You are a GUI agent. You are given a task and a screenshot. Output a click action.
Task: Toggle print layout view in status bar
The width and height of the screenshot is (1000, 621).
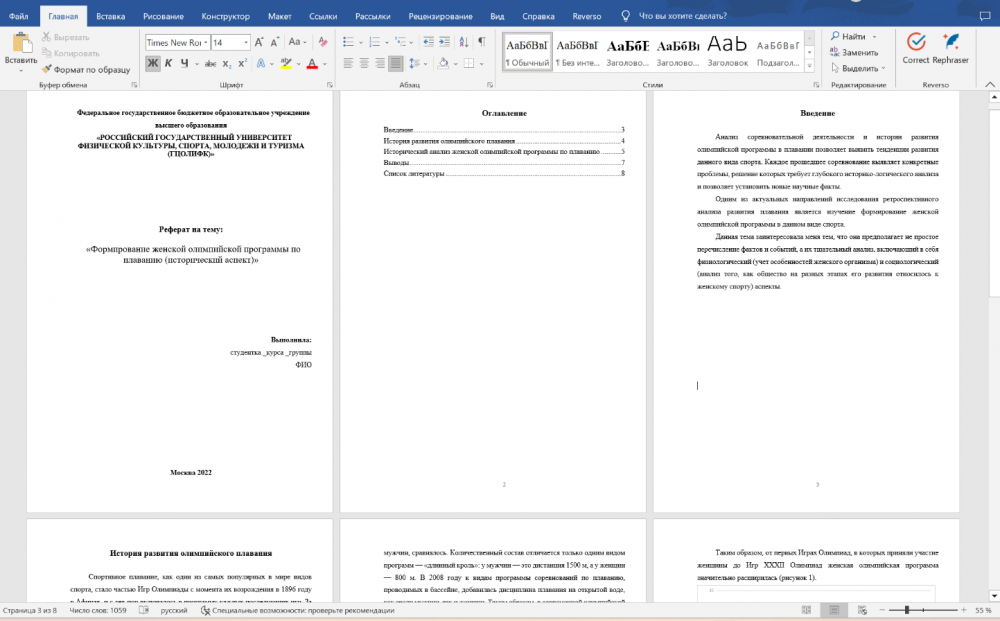point(834,610)
